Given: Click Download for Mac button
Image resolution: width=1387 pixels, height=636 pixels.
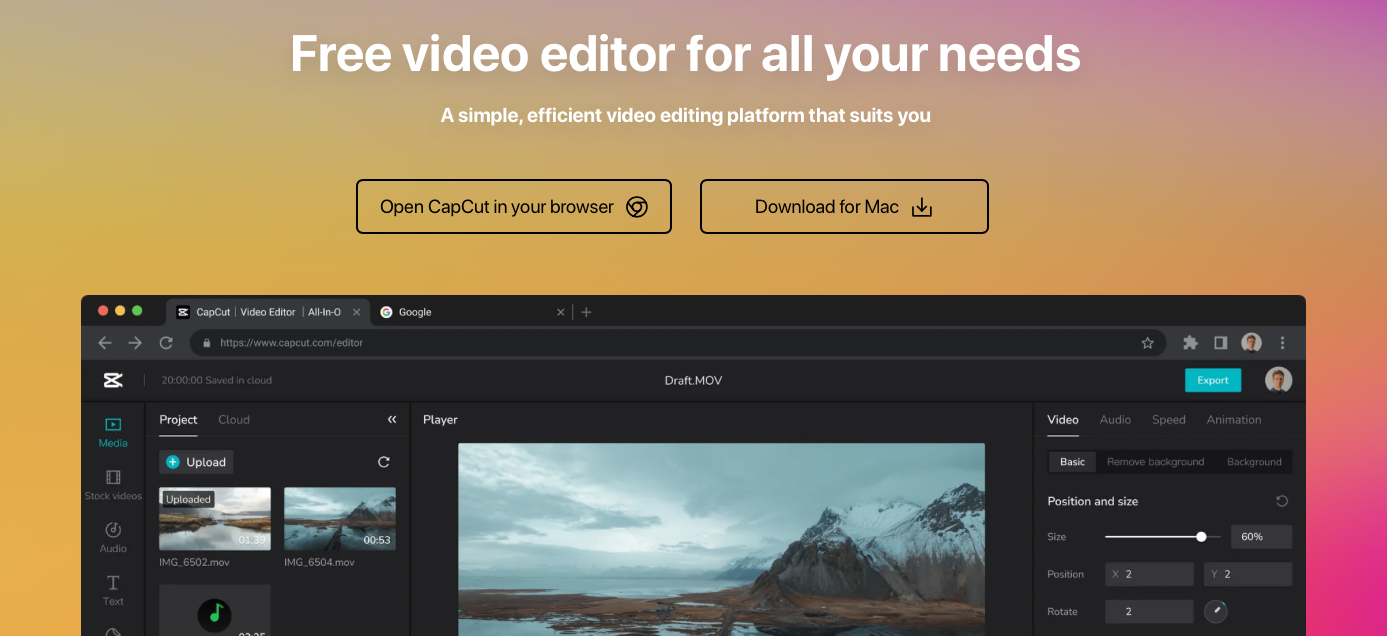Looking at the screenshot, I should coord(844,207).
